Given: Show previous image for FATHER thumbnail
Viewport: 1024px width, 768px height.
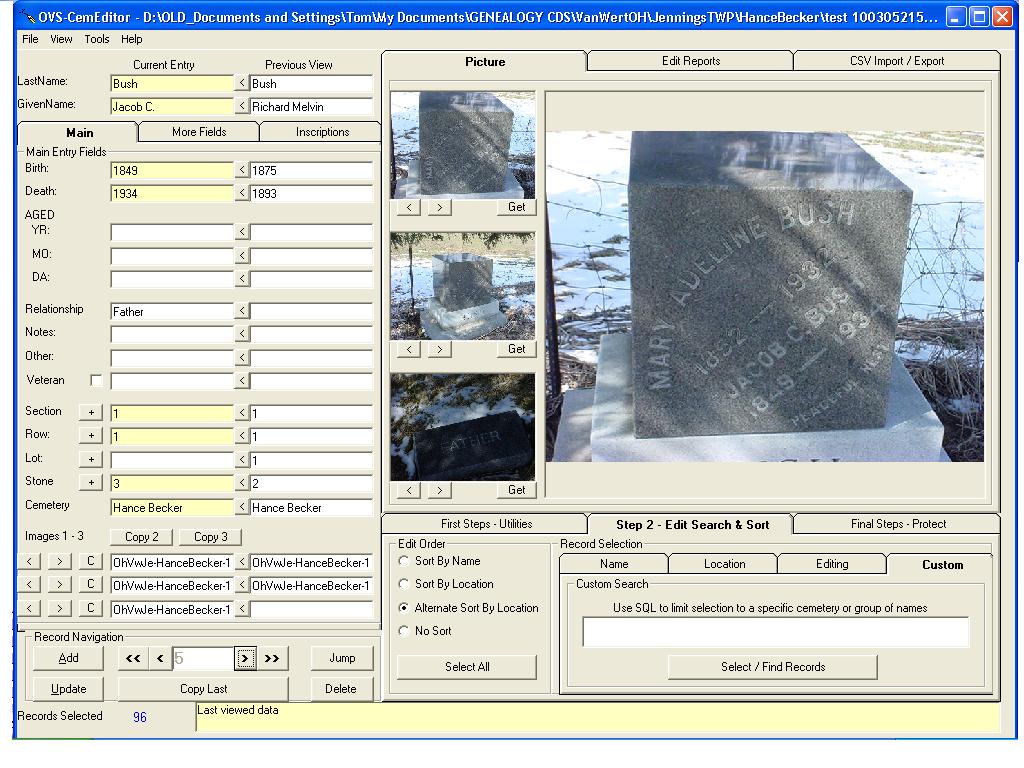Looking at the screenshot, I should click(409, 490).
